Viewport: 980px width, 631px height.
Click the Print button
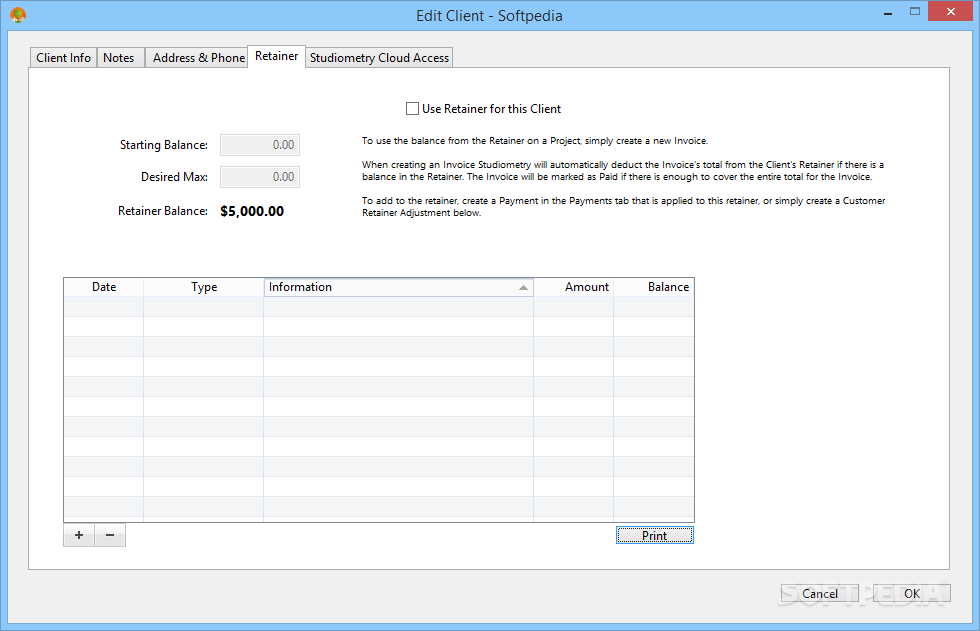point(654,535)
